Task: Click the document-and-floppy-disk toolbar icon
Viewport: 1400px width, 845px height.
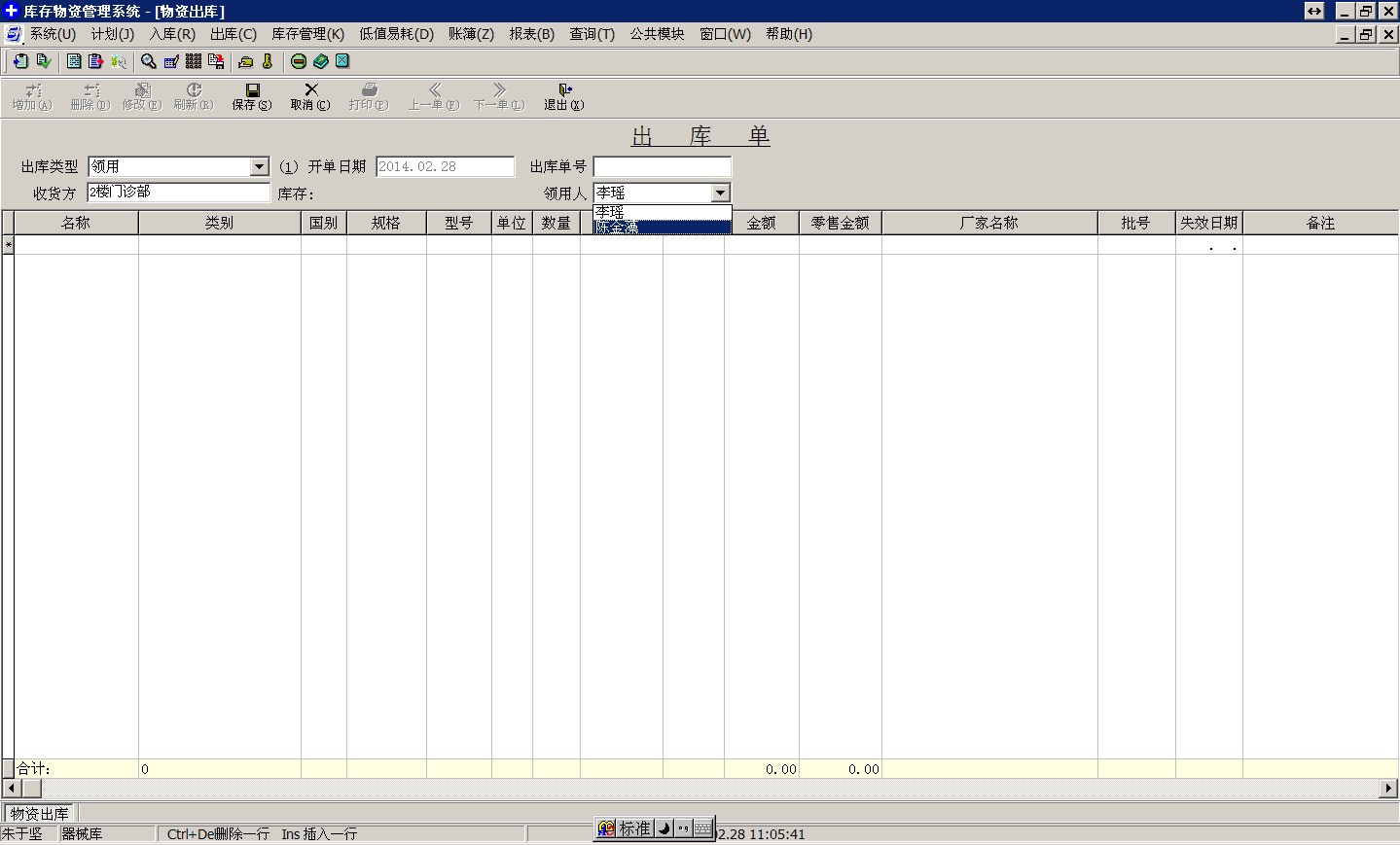Action: pos(216,61)
